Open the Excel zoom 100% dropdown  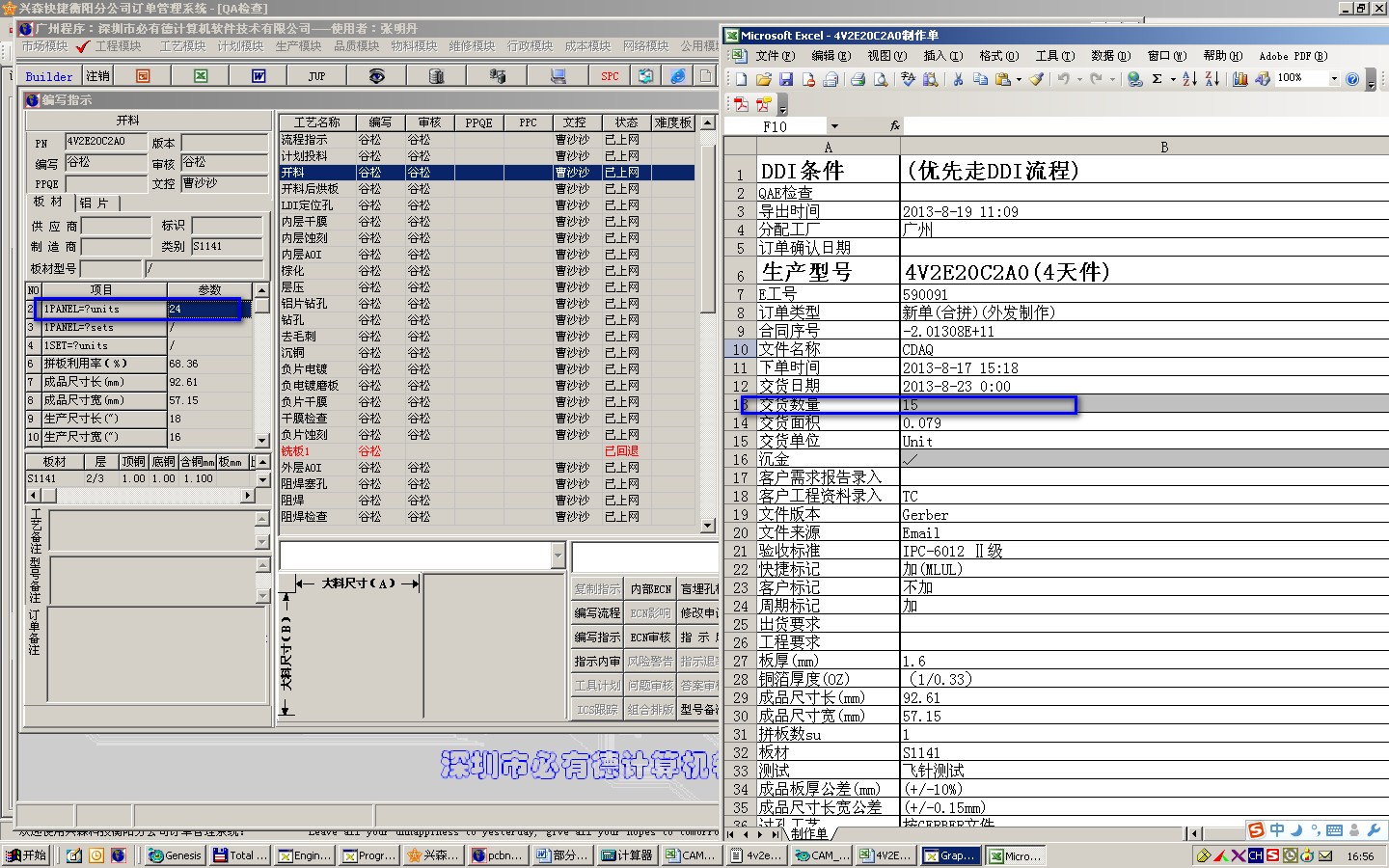[1334, 79]
